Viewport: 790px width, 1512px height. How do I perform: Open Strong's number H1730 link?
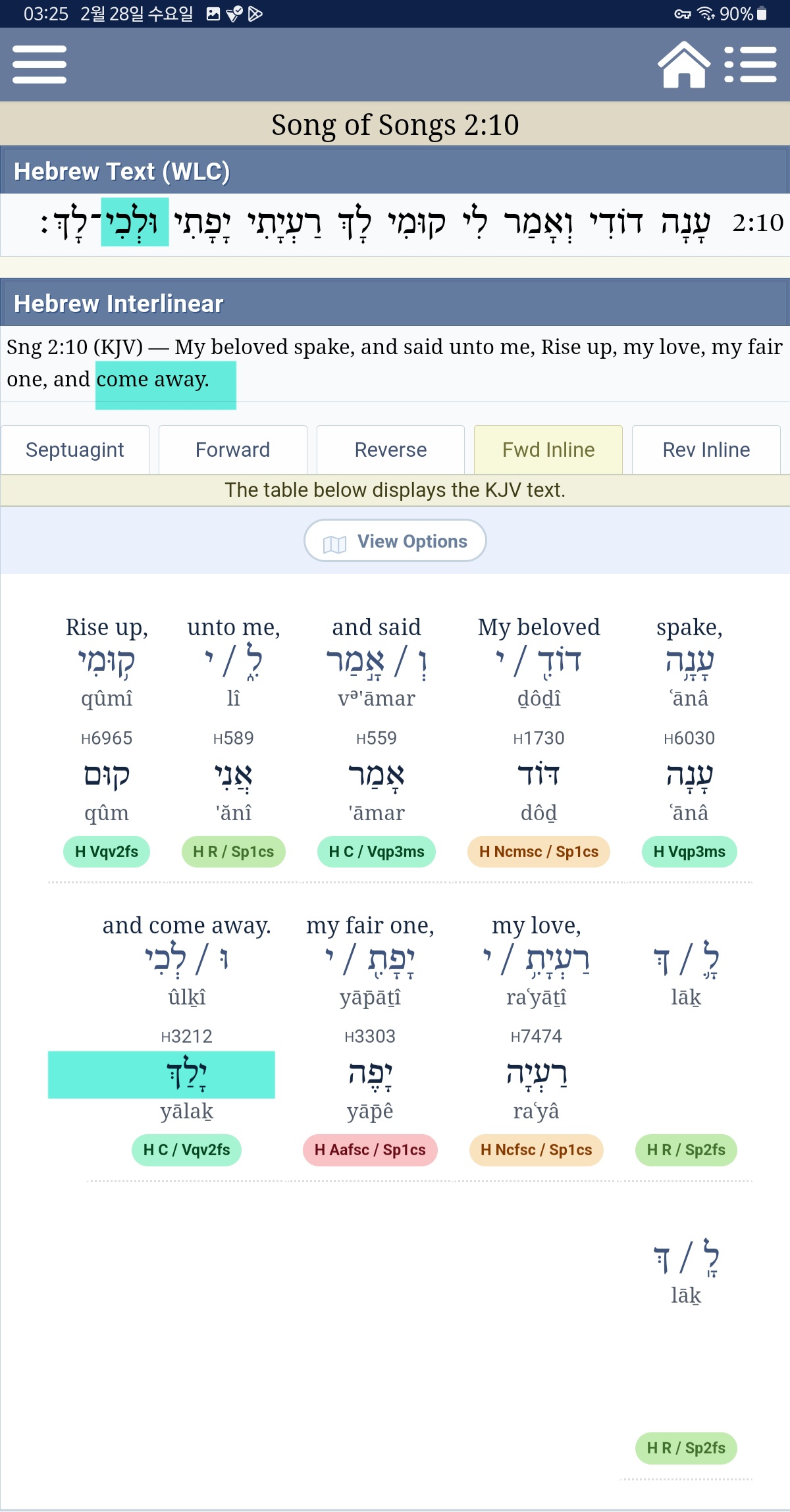coord(539,738)
